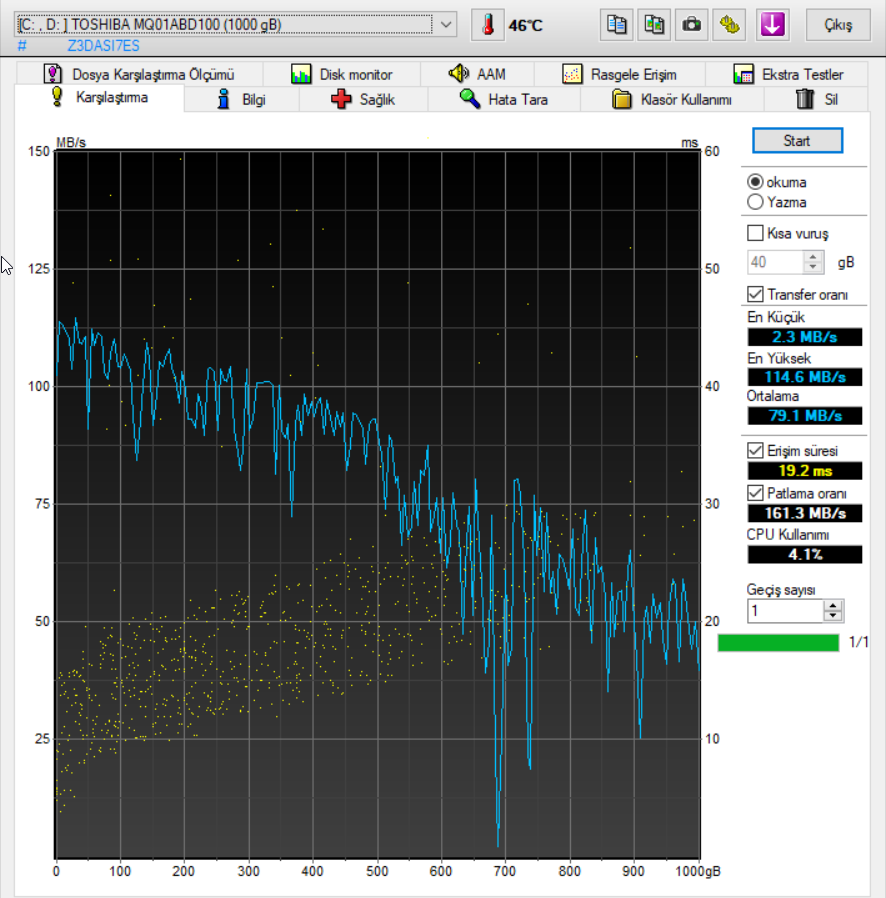Screen dimensions: 886x898
Task: Click the Bilgi info icon
Action: pos(223,99)
